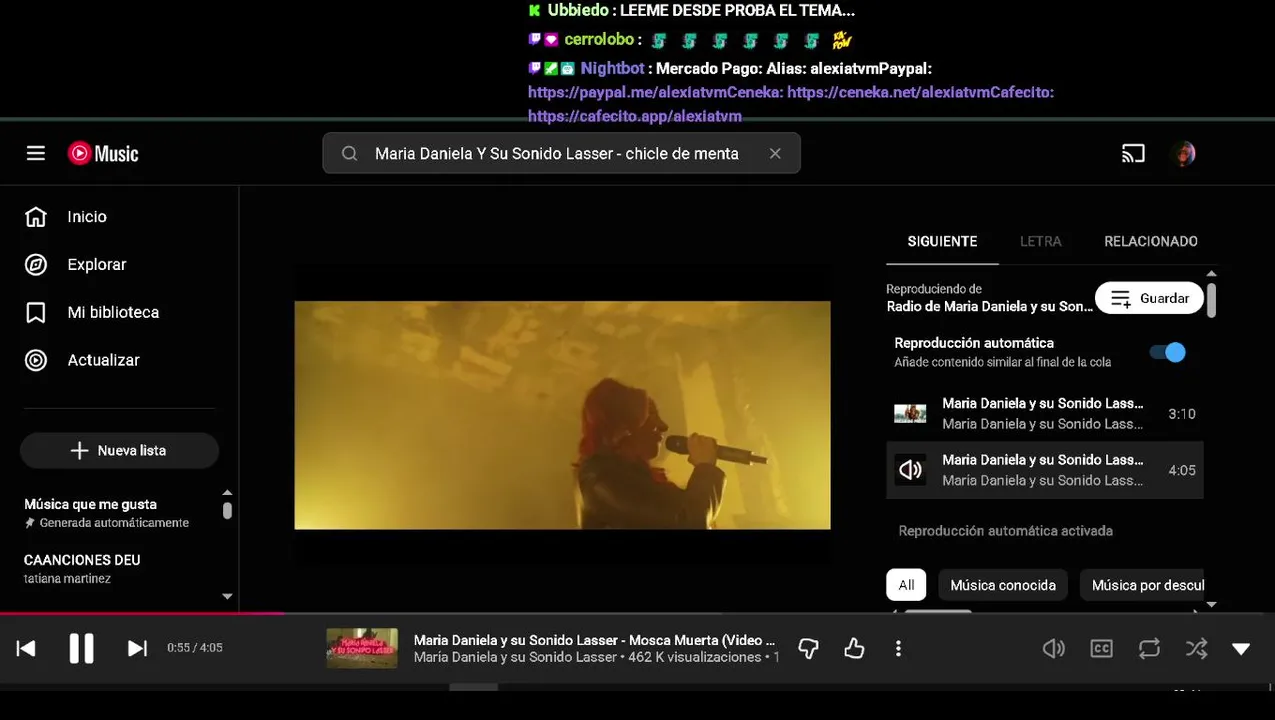Clear the search box text
Screen dimensions: 1275x720
coord(775,153)
